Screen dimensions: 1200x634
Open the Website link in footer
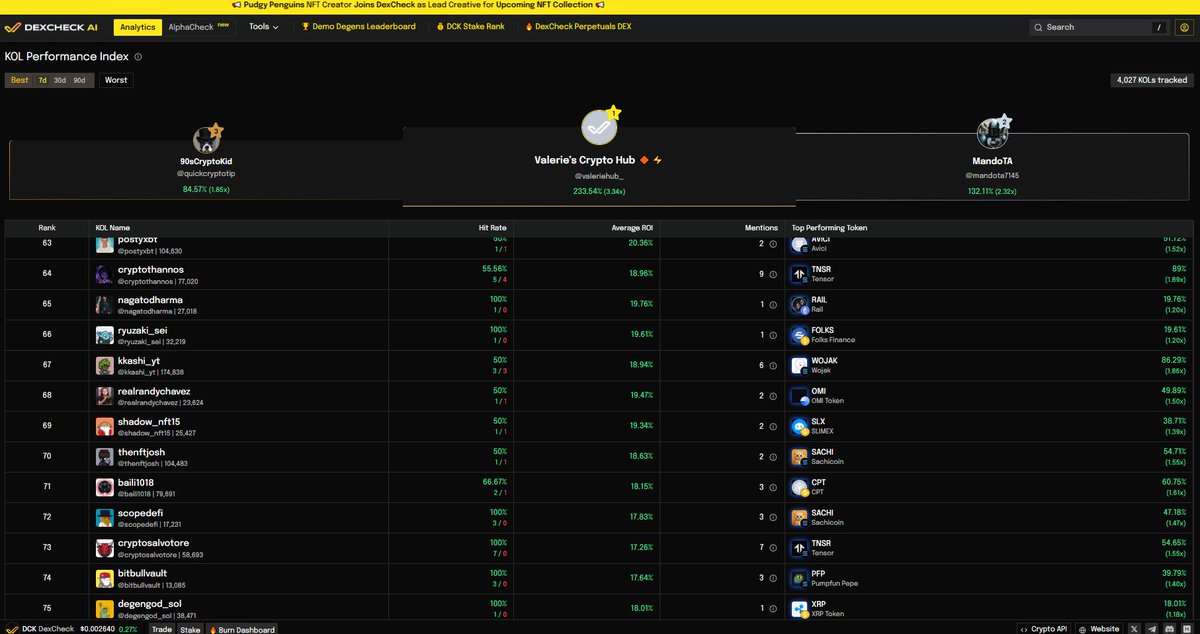[1098, 629]
